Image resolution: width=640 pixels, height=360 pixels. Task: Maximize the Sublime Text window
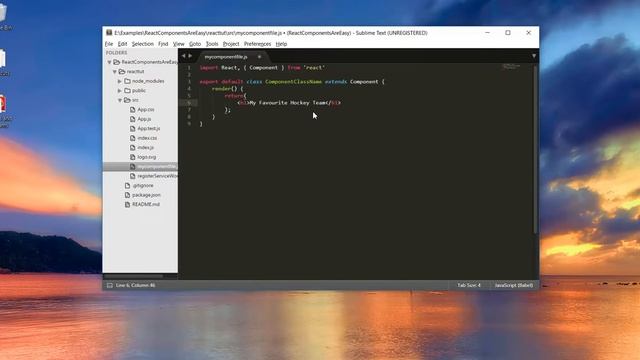point(508,33)
